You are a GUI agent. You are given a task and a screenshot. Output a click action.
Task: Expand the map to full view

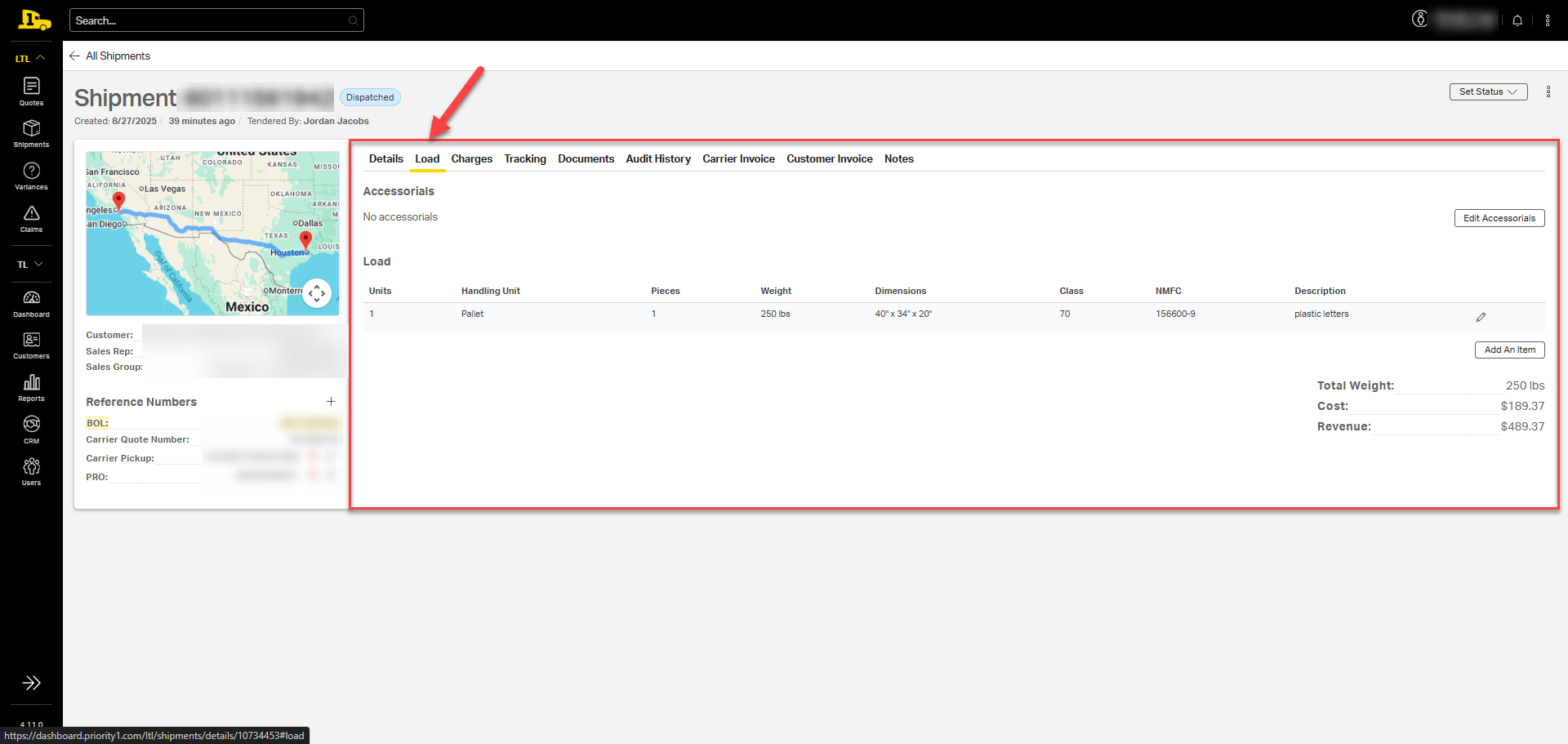coord(317,293)
